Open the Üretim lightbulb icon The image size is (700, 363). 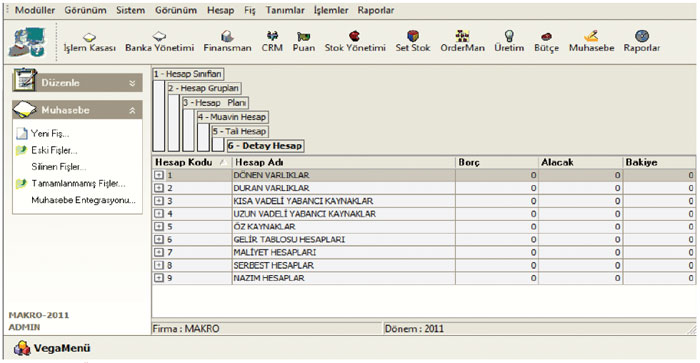tap(509, 36)
